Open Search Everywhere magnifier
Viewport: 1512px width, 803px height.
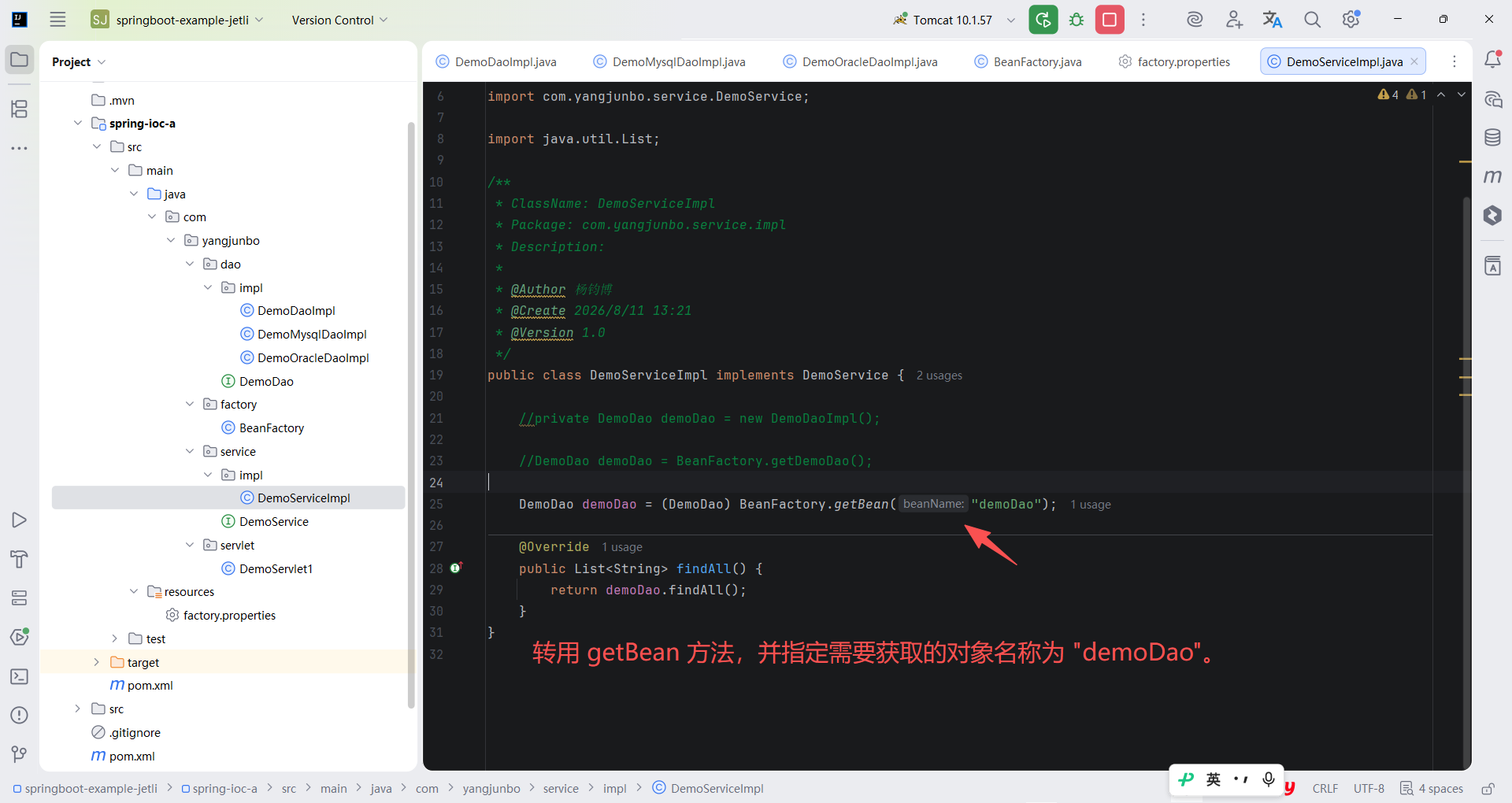(1312, 20)
